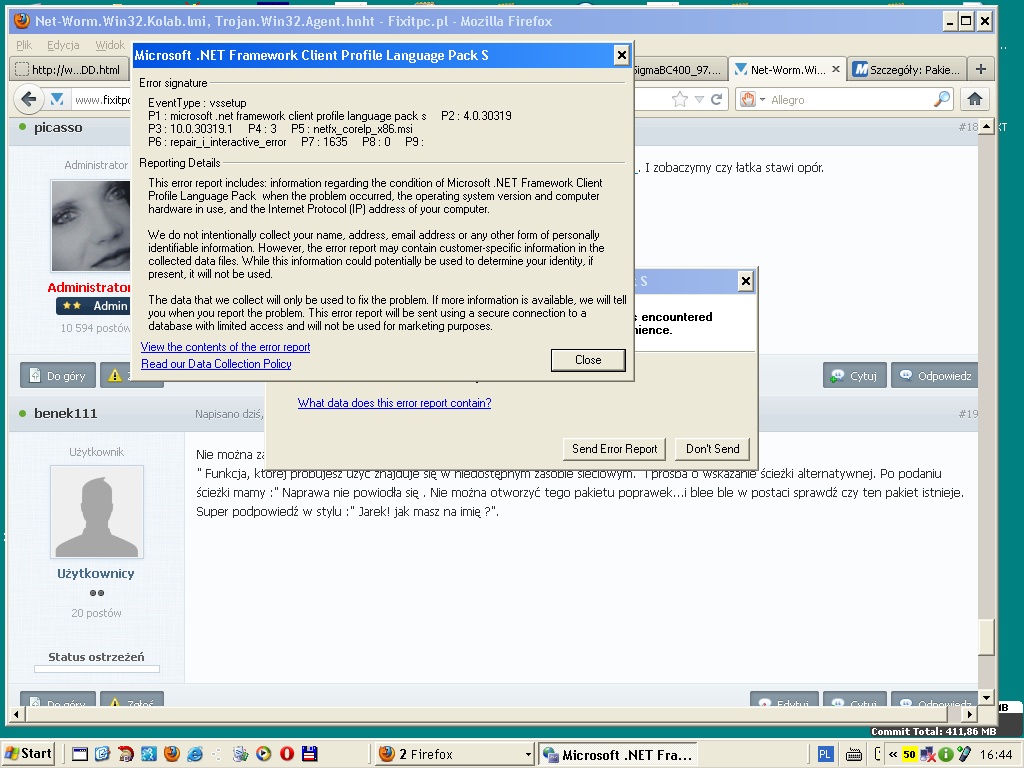
Task: Click the horizontal scrollbar right arrow
Action: tap(970, 714)
